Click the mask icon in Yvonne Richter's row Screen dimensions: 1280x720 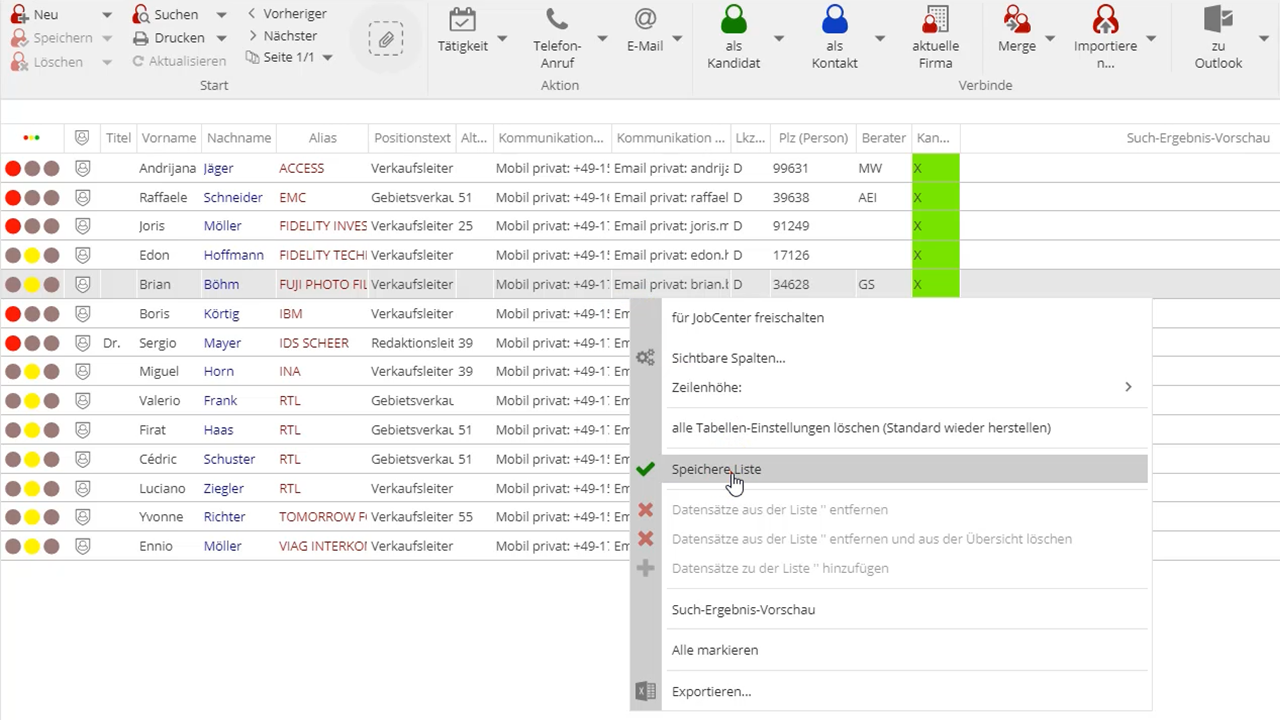pos(83,517)
